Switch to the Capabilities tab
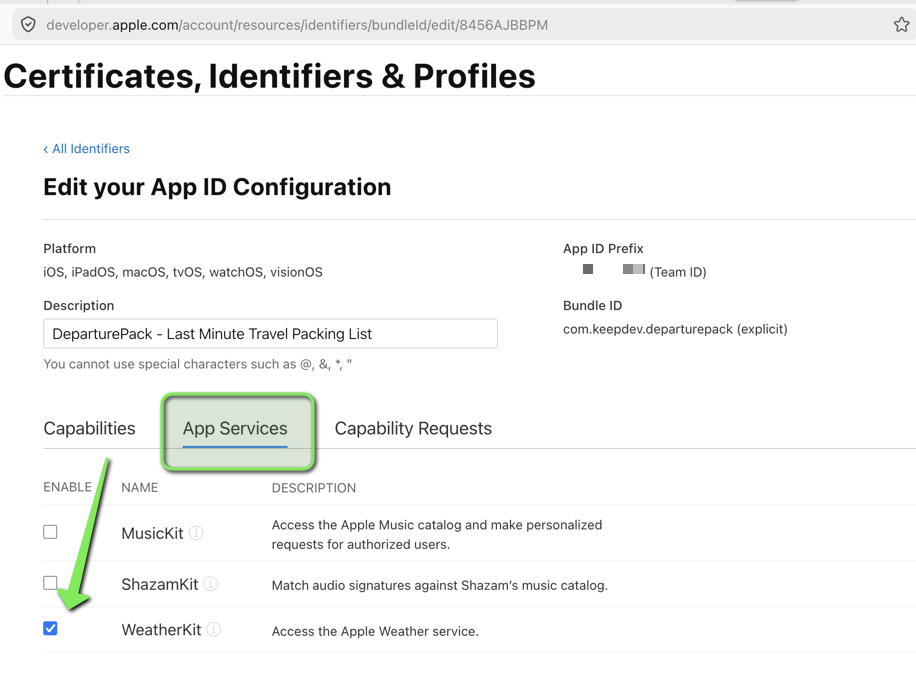Viewport: 916px width, 680px height. (x=89, y=428)
